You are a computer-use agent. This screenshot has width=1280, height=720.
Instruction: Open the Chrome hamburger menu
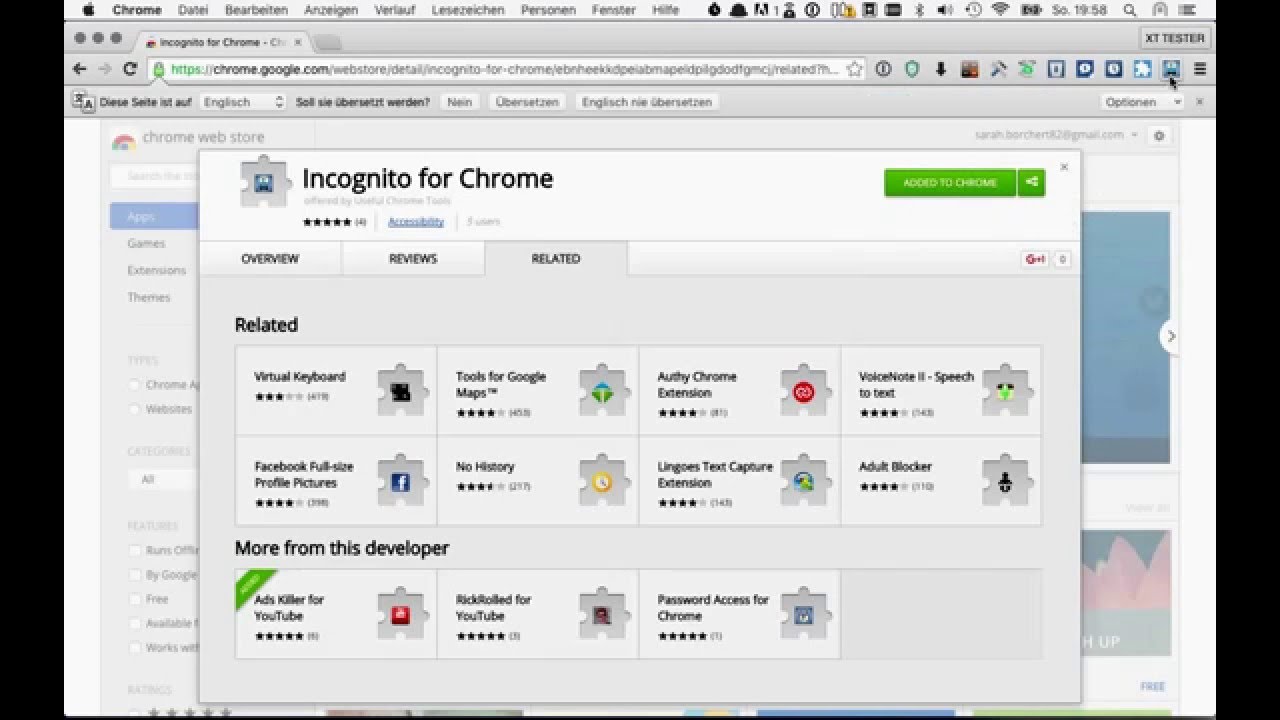tap(1200, 69)
